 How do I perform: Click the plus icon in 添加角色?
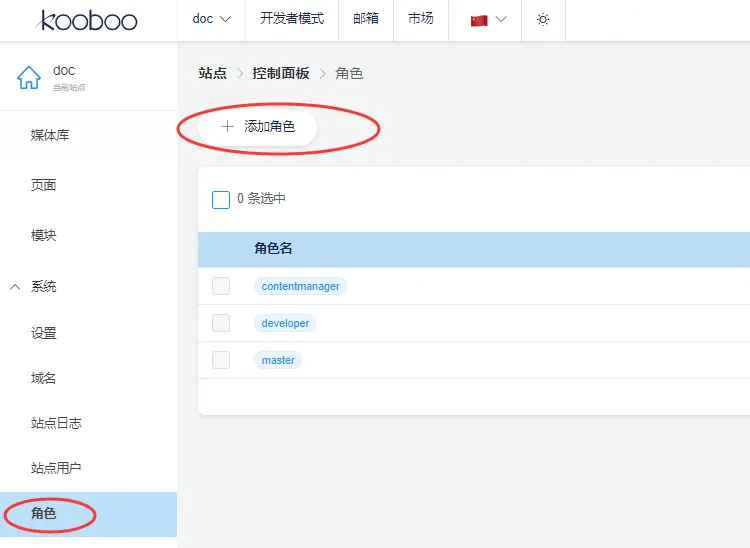click(x=227, y=127)
